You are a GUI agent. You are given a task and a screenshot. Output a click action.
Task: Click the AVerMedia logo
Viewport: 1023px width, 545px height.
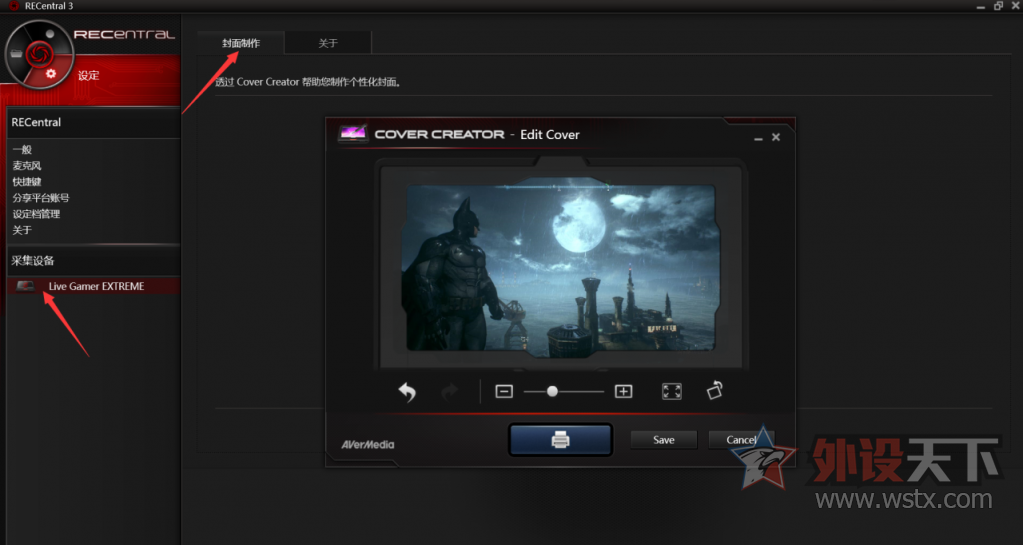click(x=368, y=444)
